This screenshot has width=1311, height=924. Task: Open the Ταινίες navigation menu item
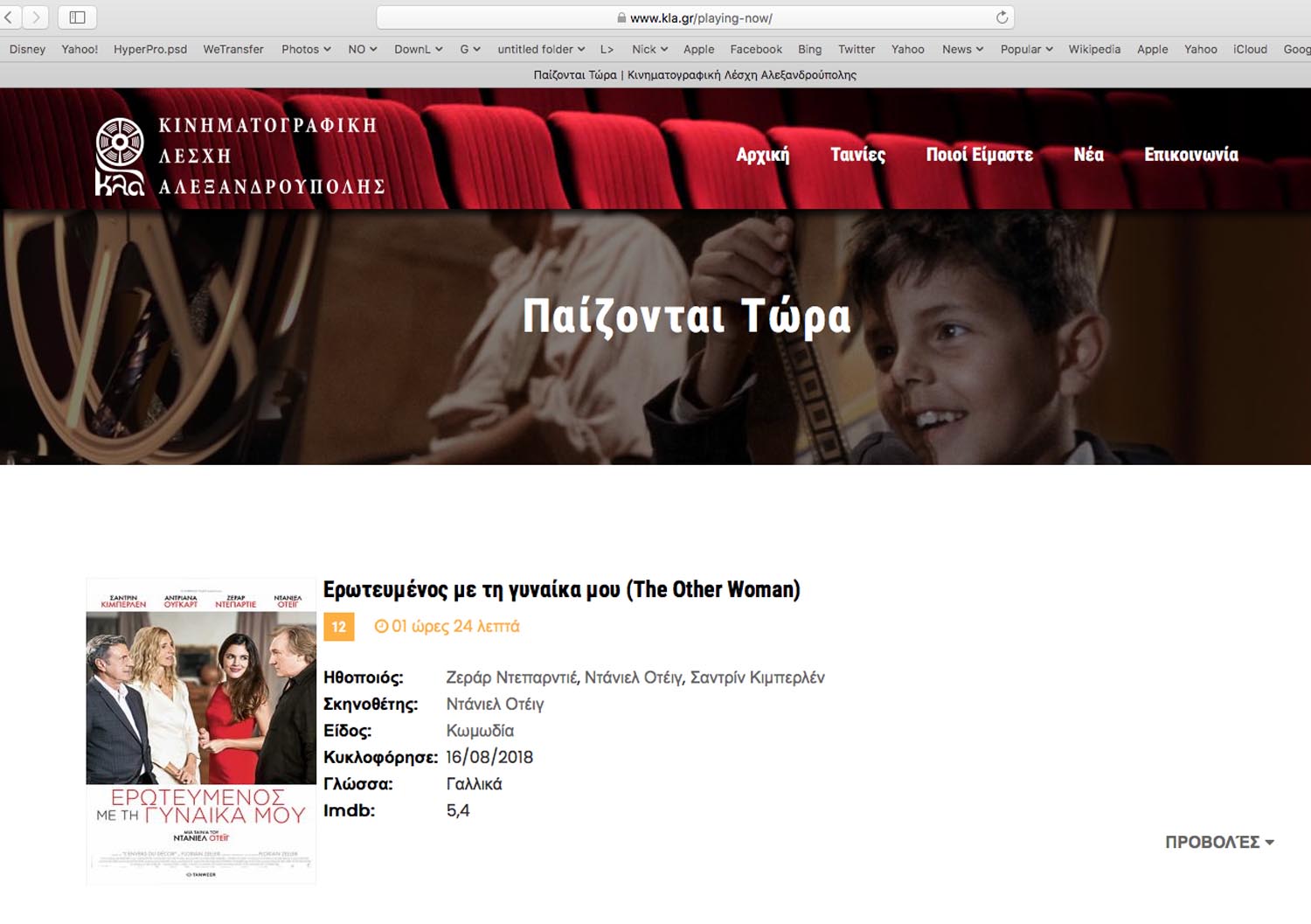pyautogui.click(x=857, y=155)
